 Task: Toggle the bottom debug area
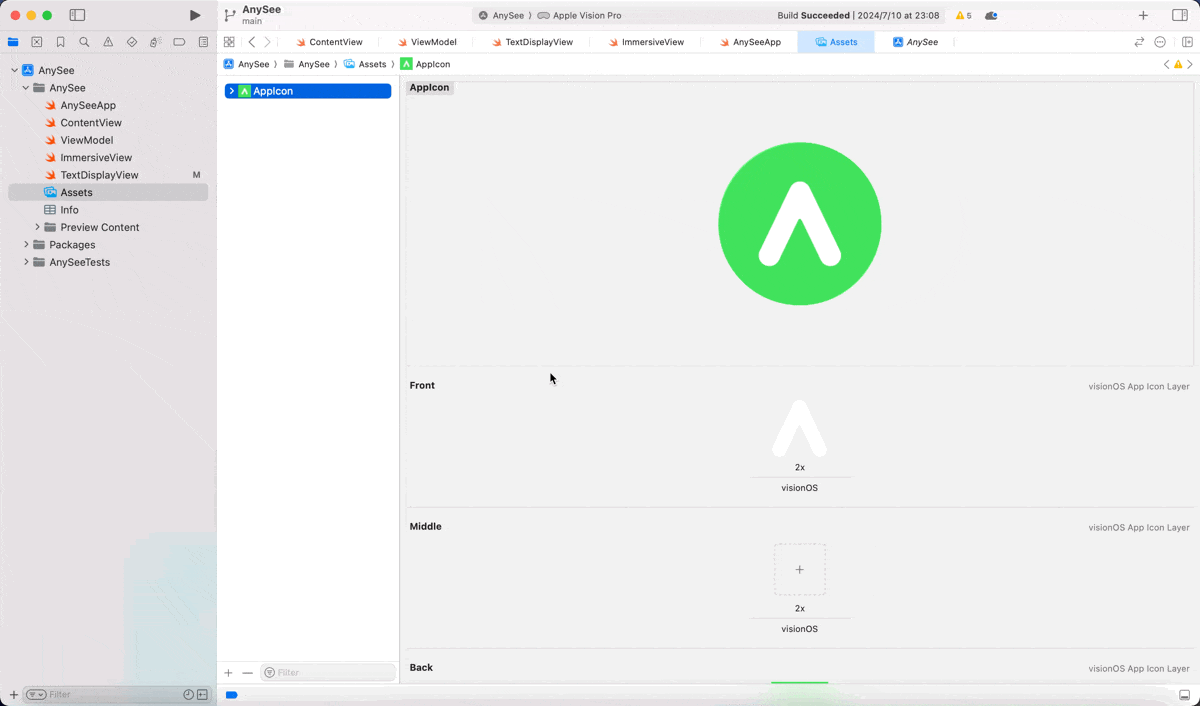(1184, 695)
